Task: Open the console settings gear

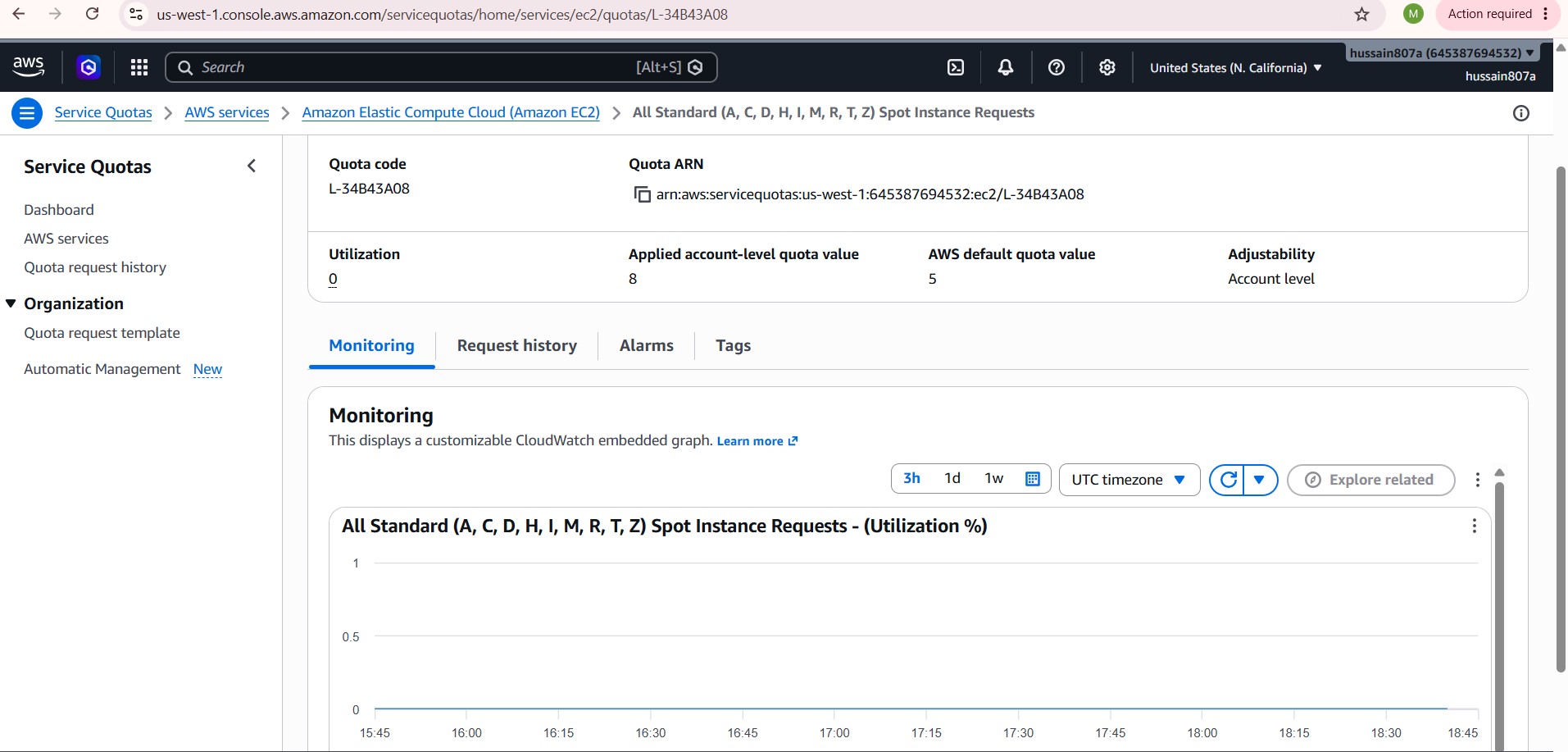Action: click(x=1107, y=67)
